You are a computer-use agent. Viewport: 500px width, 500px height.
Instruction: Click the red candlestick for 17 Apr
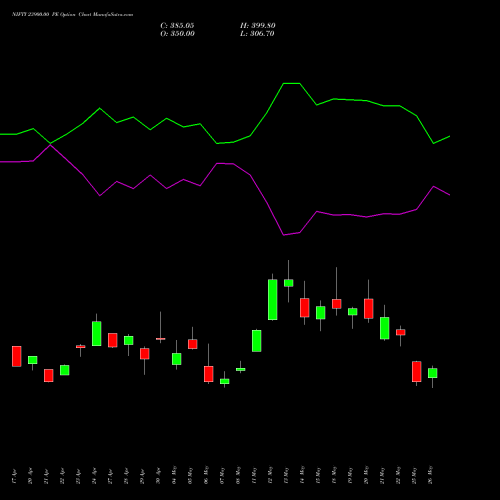[x=17, y=356]
